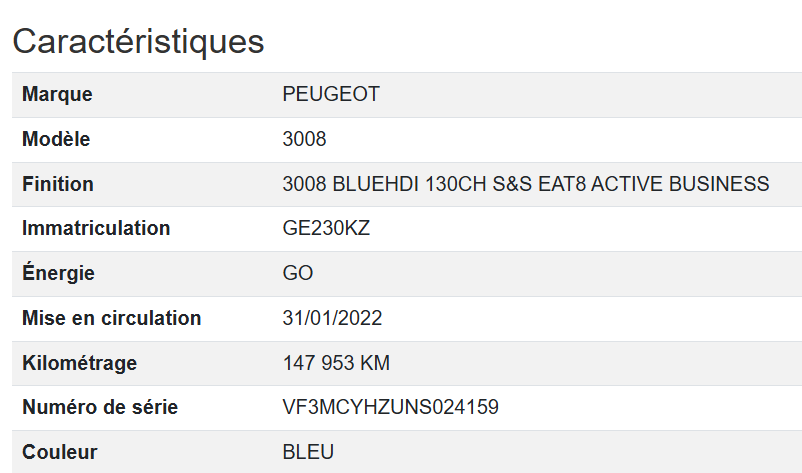Select the 31/01/2022 date value
Screen dimensions: 802x473
(332, 318)
